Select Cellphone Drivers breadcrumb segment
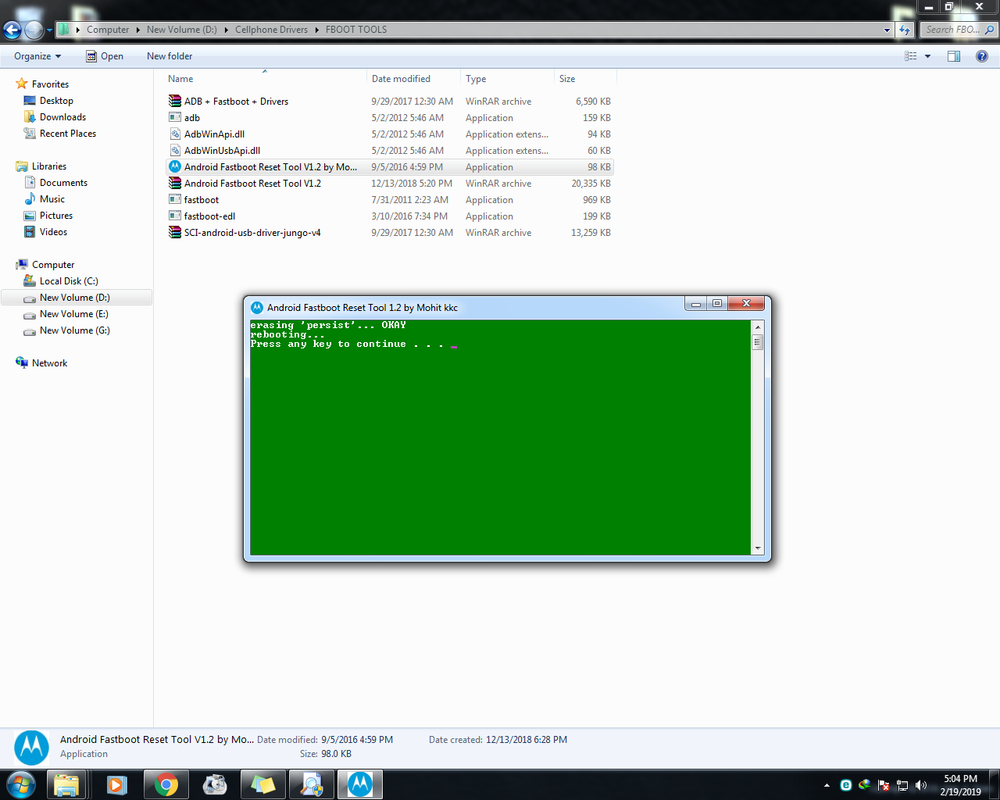The image size is (1000, 800). 271,29
